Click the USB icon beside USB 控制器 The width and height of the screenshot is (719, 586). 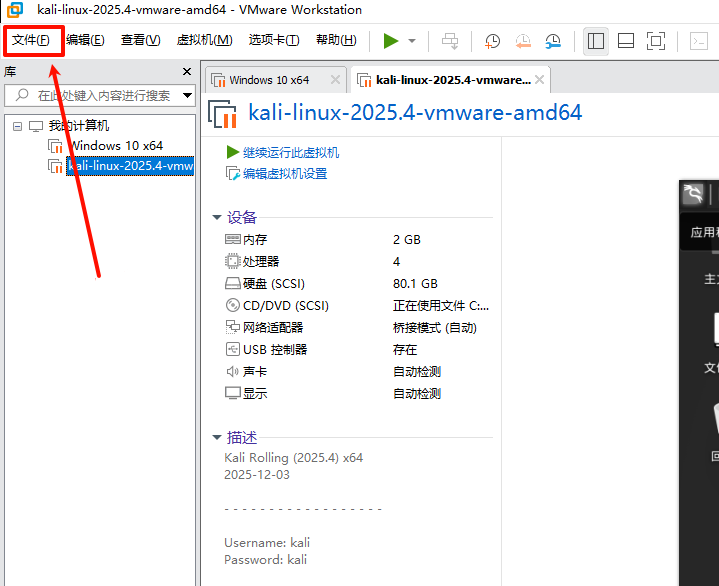click(x=232, y=349)
